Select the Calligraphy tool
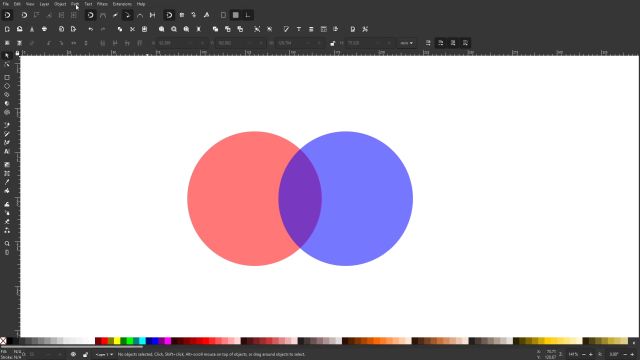 click(x=7, y=143)
